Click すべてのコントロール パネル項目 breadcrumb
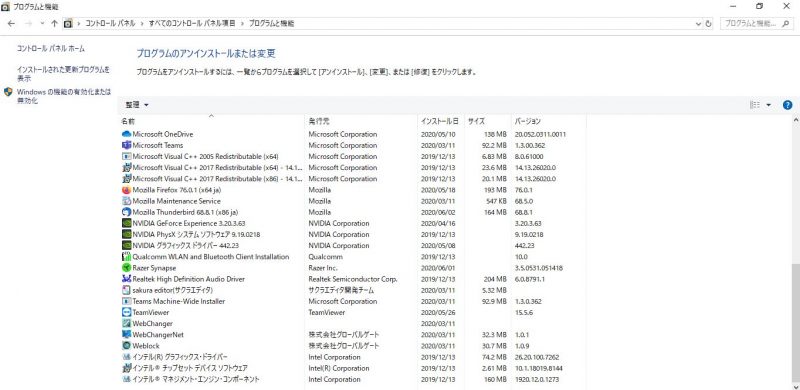This screenshot has width=800, height=390. point(192,23)
